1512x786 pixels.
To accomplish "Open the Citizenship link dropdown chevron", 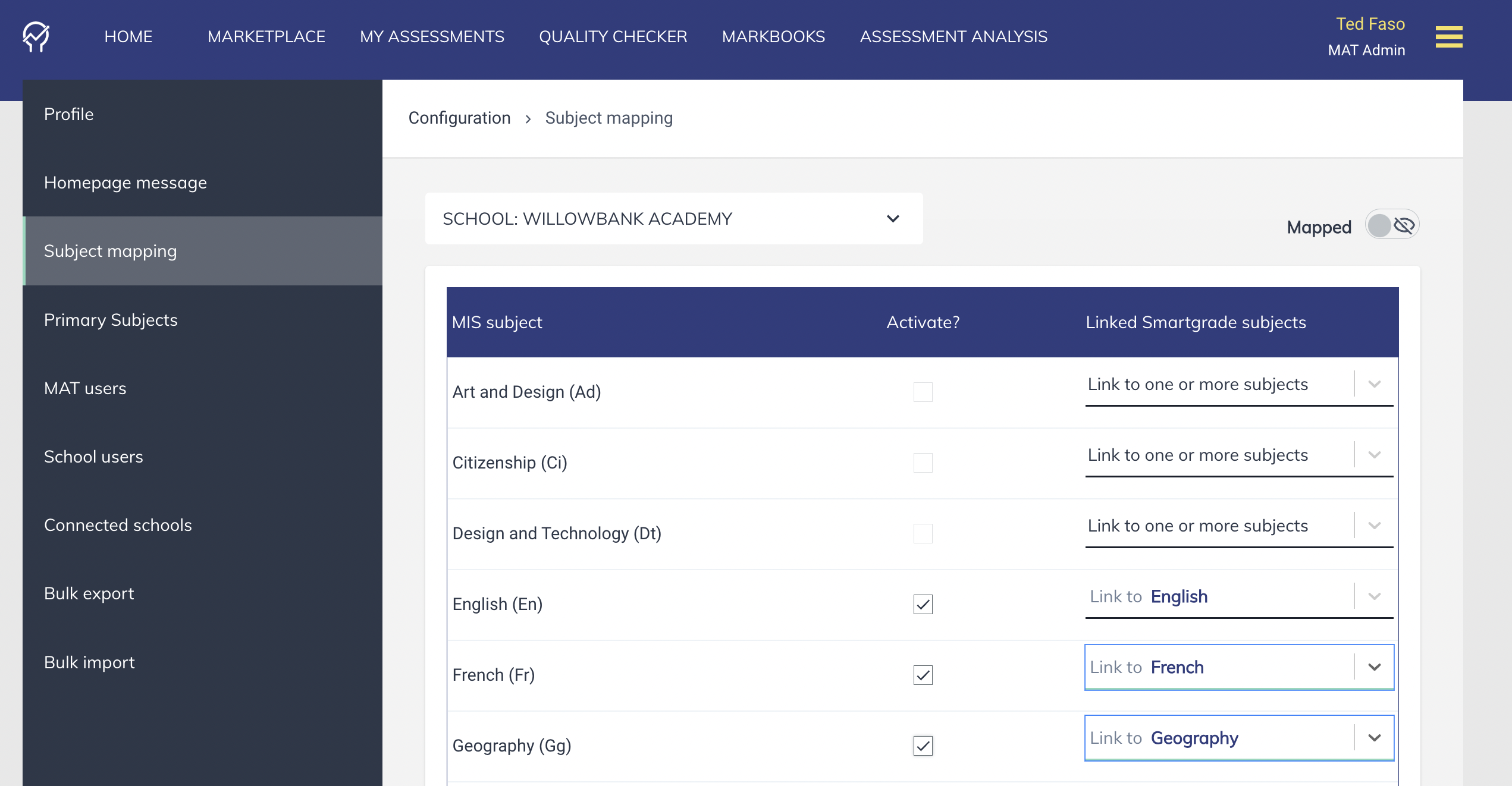I will click(1374, 455).
